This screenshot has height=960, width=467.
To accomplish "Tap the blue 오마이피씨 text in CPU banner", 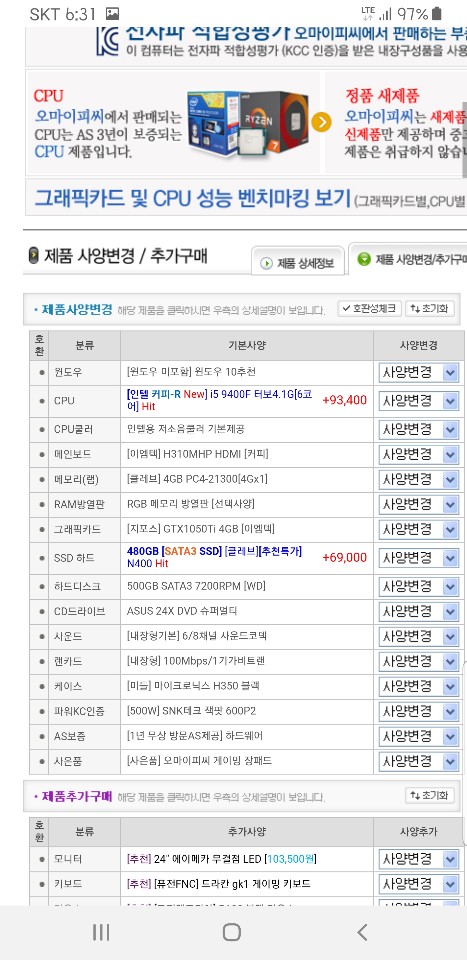I will tap(69, 117).
